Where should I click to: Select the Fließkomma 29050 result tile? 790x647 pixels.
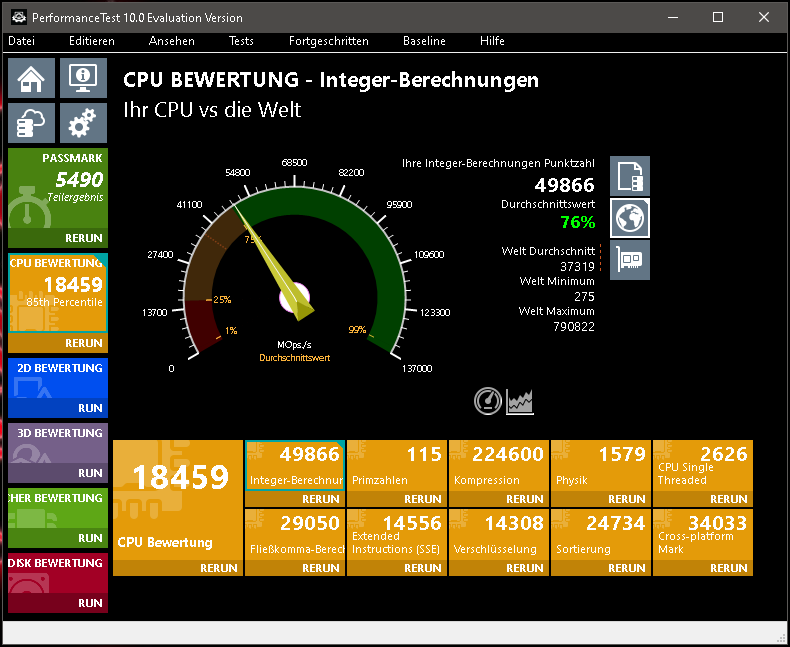295,535
